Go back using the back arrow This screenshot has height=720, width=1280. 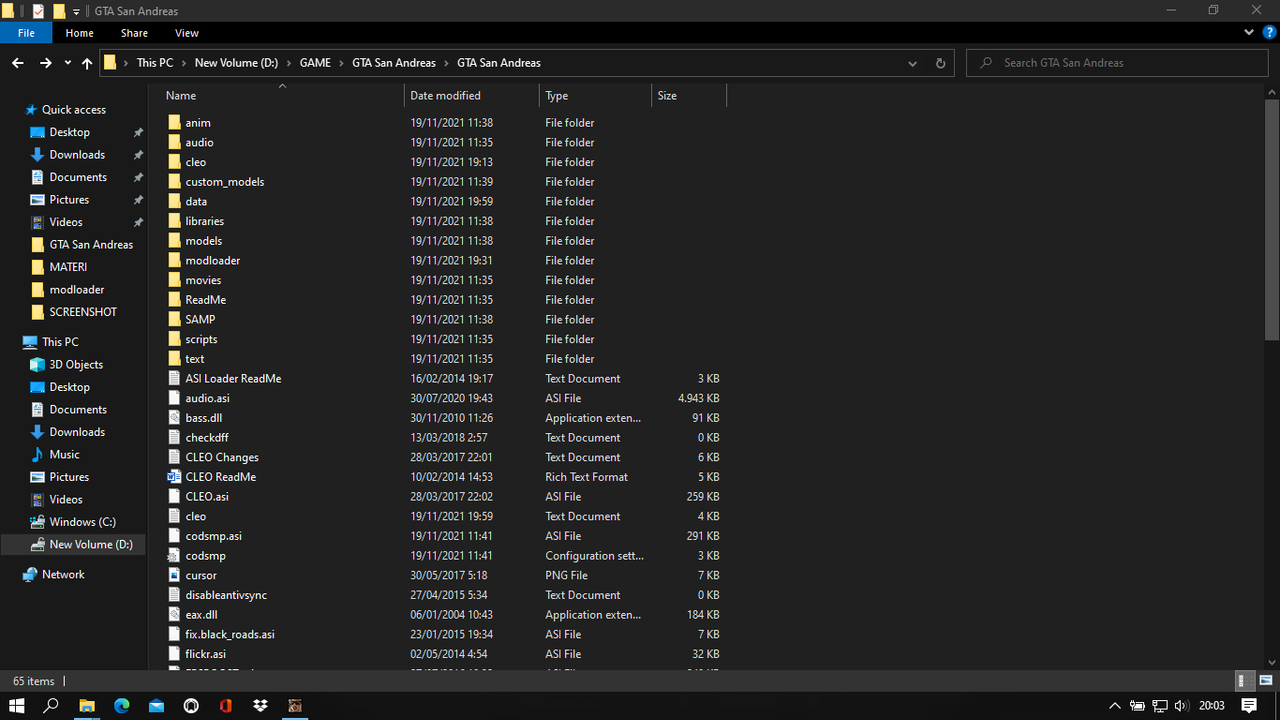point(17,63)
